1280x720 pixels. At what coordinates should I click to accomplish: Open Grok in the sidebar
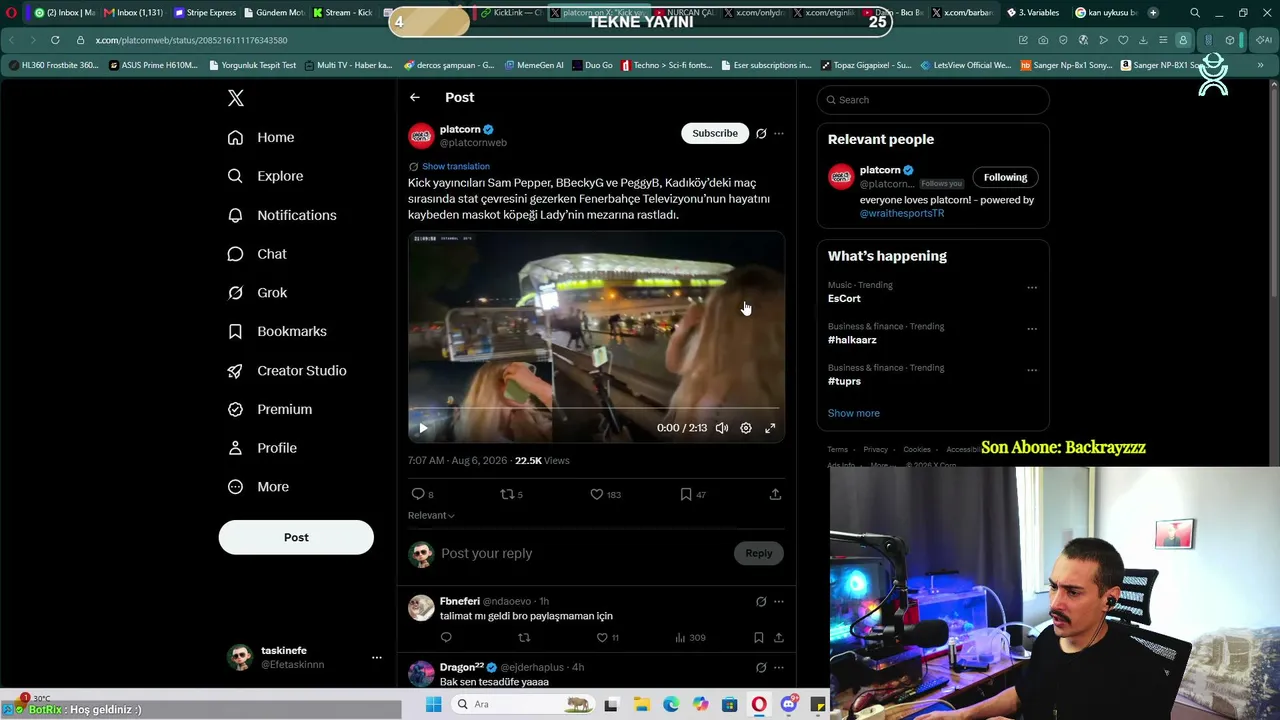pos(257,293)
